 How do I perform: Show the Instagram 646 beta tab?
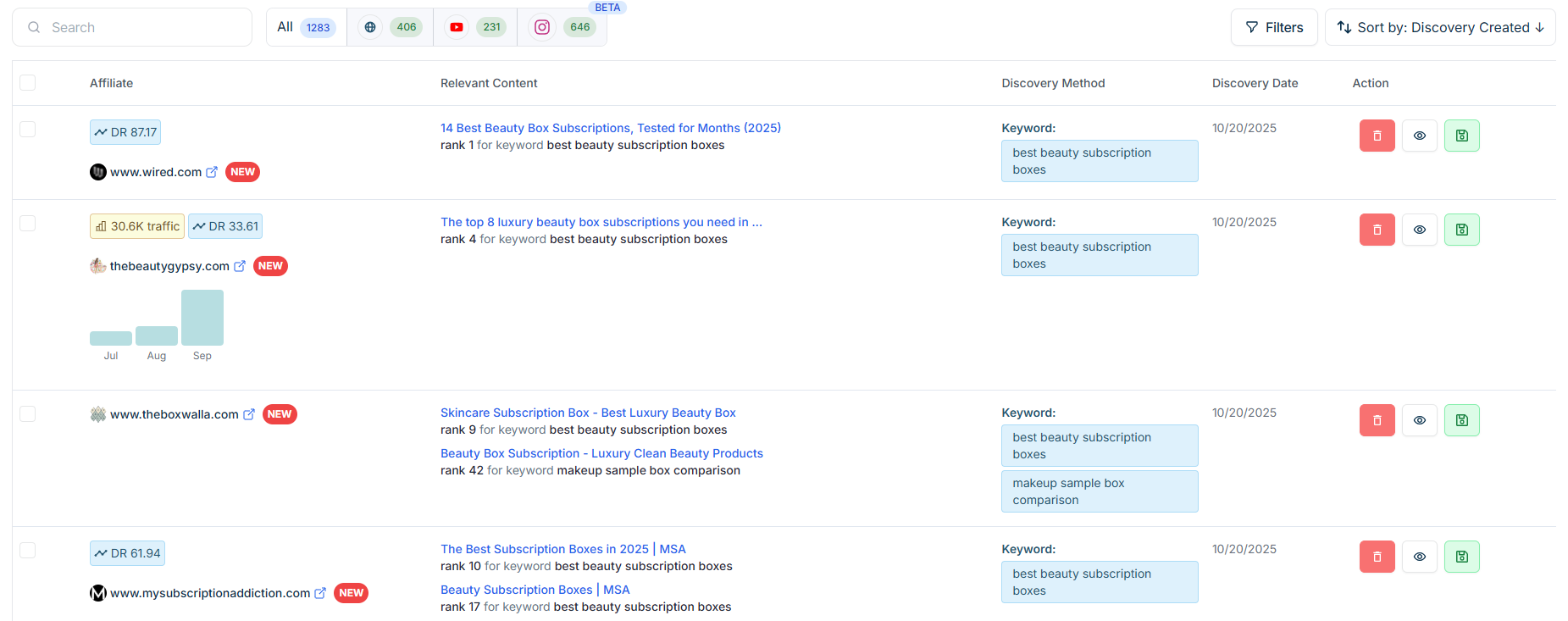click(562, 27)
